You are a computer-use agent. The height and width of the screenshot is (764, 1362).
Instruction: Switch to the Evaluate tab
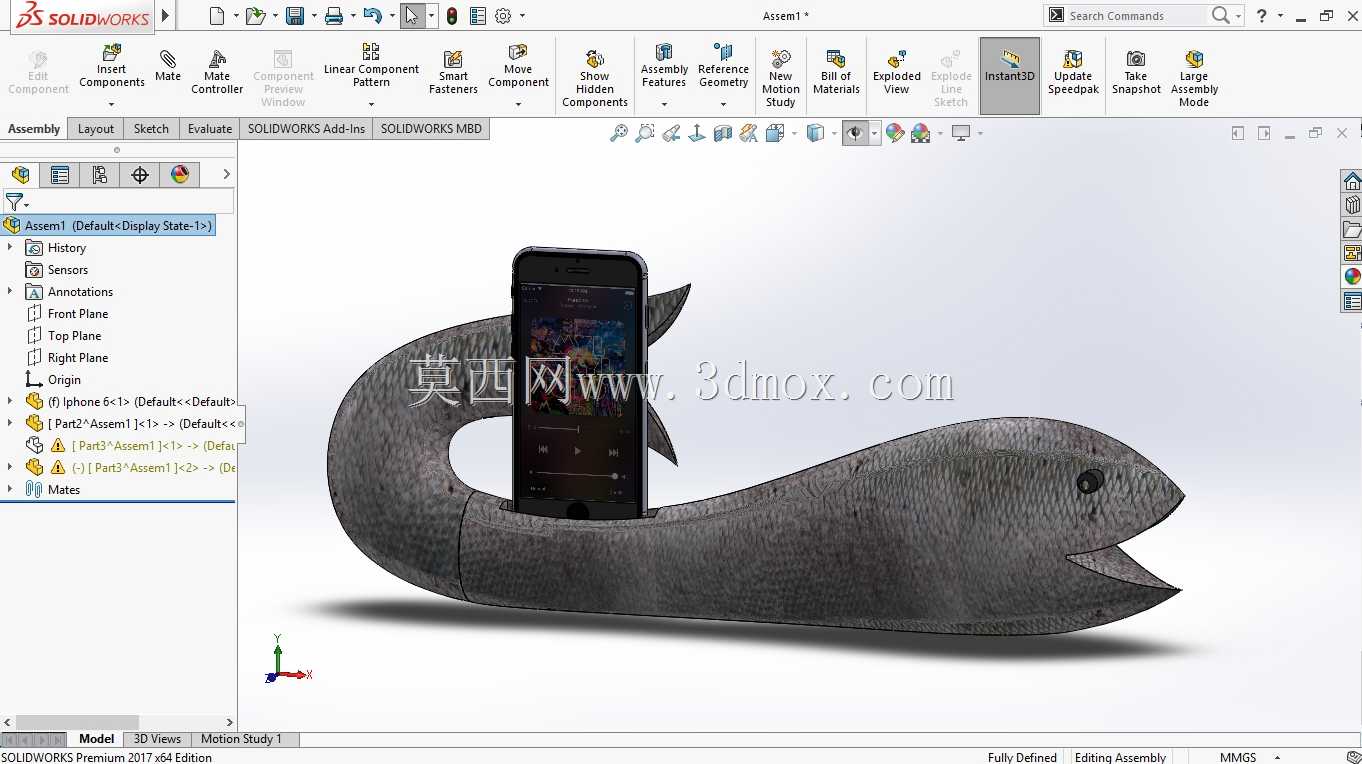coord(210,128)
